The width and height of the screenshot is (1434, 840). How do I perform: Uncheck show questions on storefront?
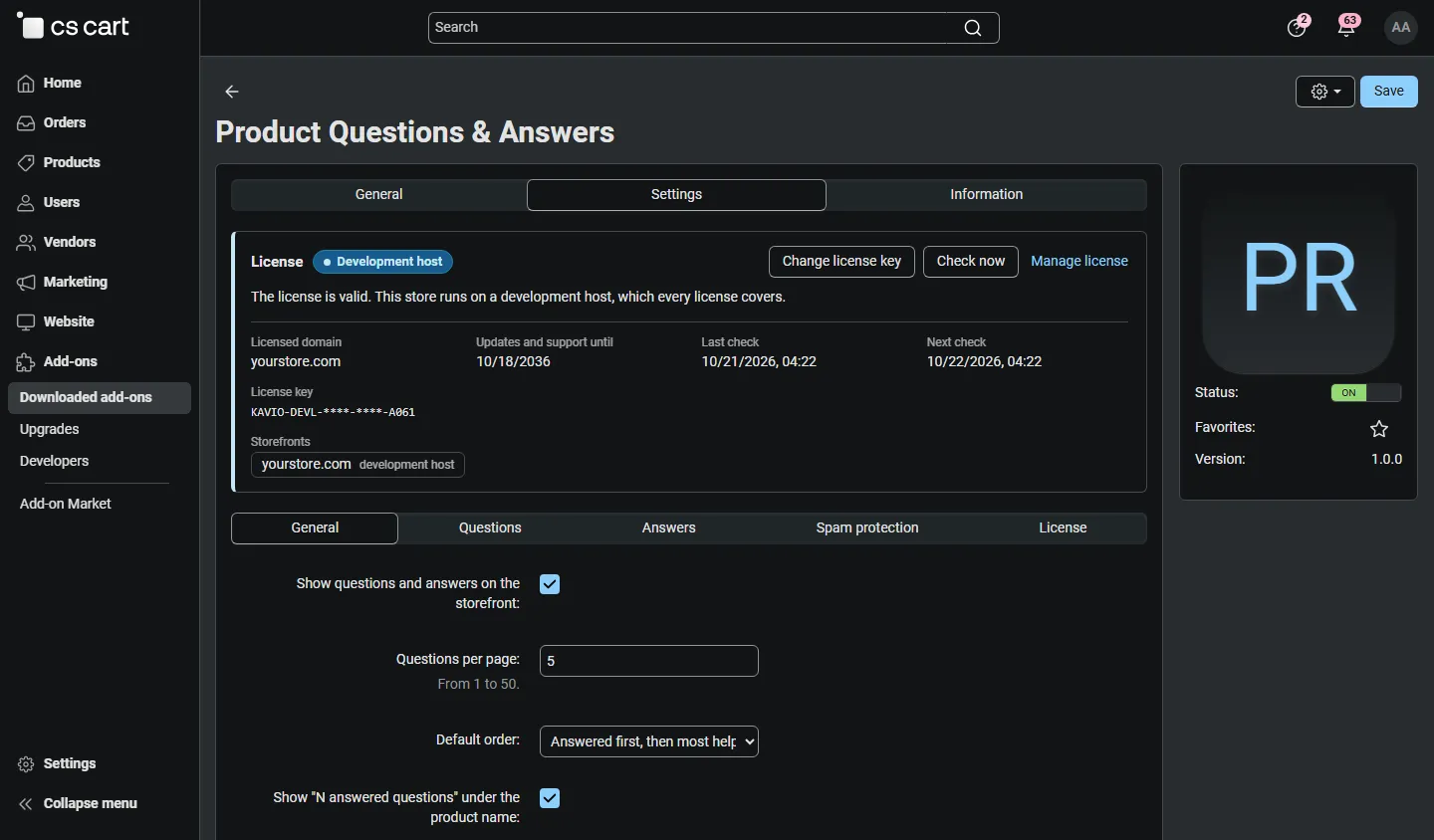click(550, 584)
